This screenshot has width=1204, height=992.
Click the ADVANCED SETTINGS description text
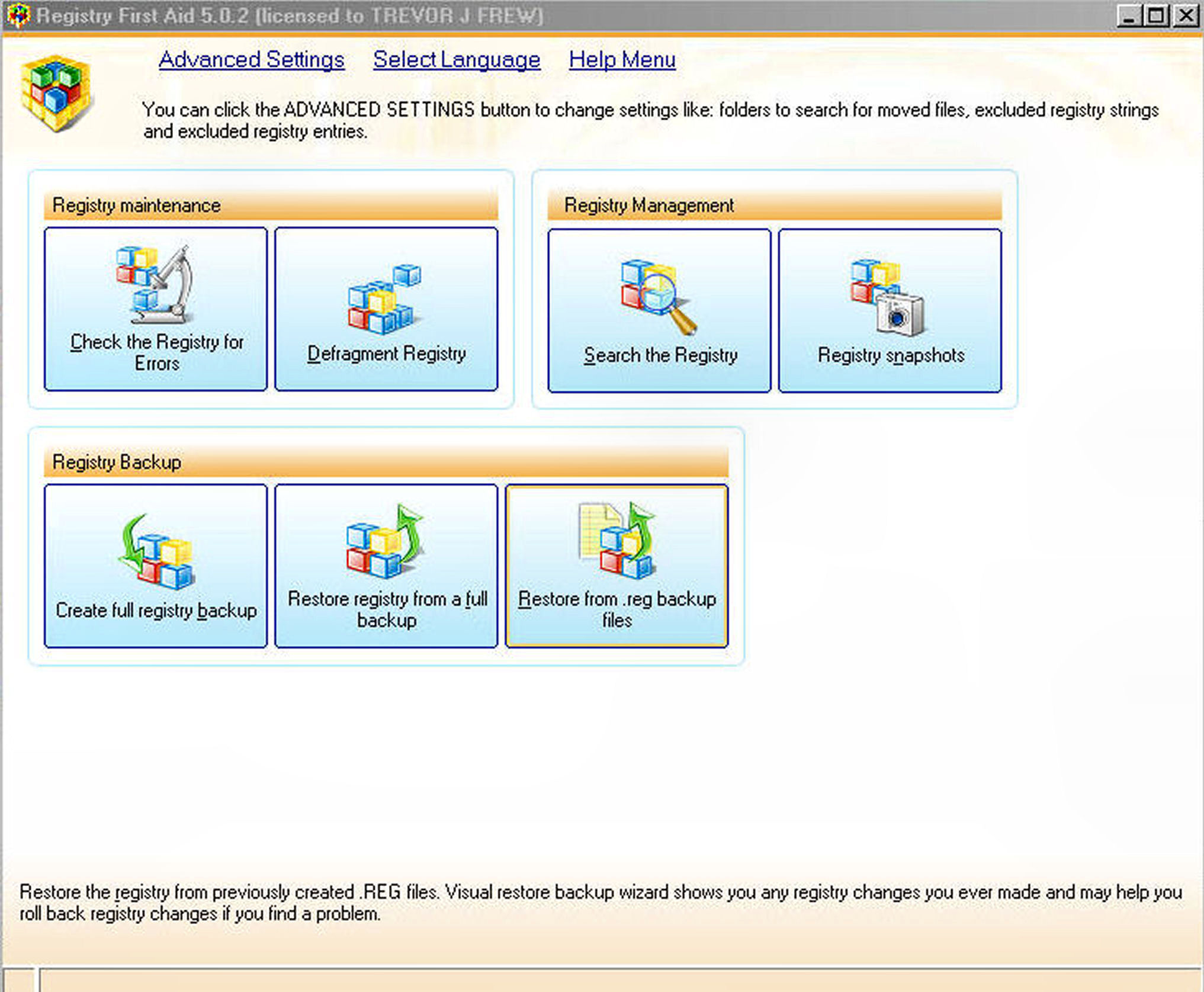coord(650,120)
